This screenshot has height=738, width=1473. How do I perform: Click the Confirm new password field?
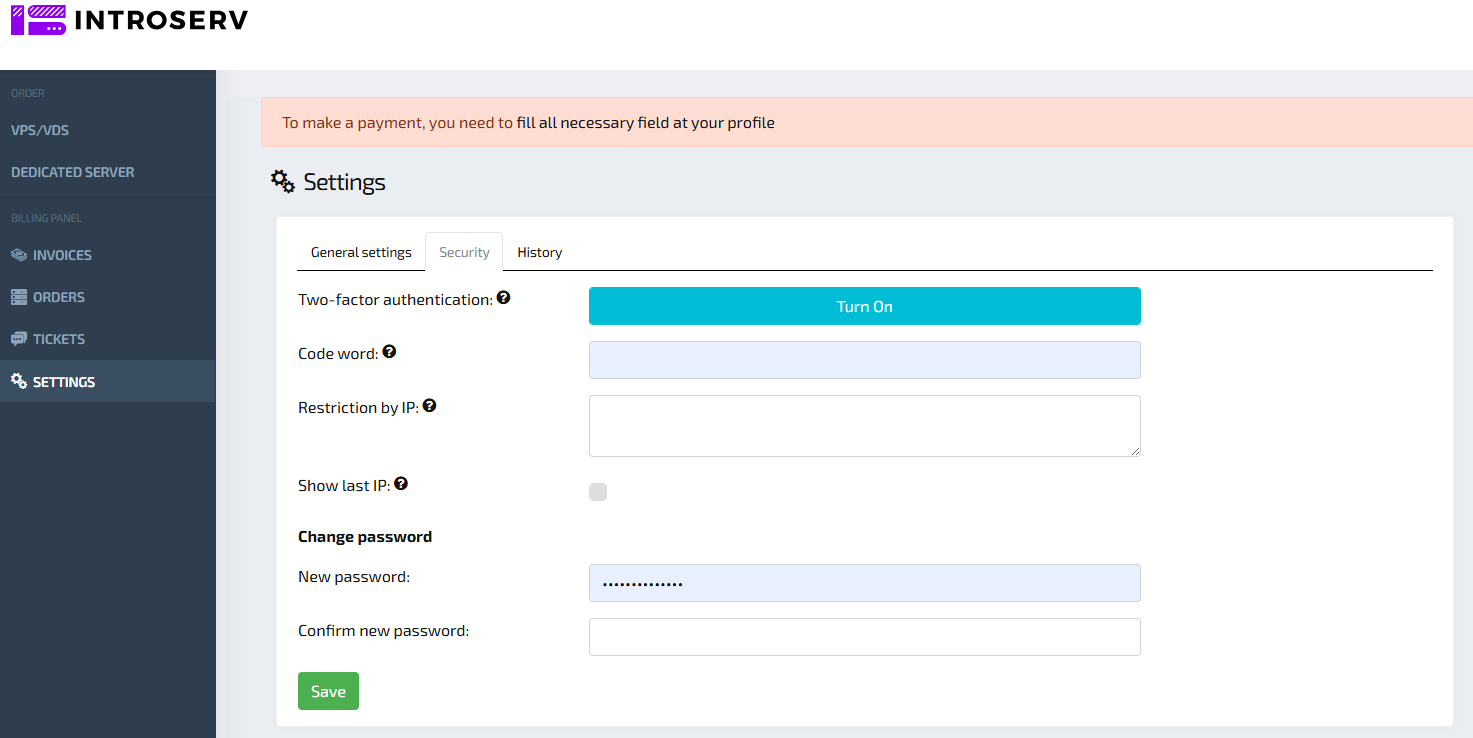click(864, 637)
